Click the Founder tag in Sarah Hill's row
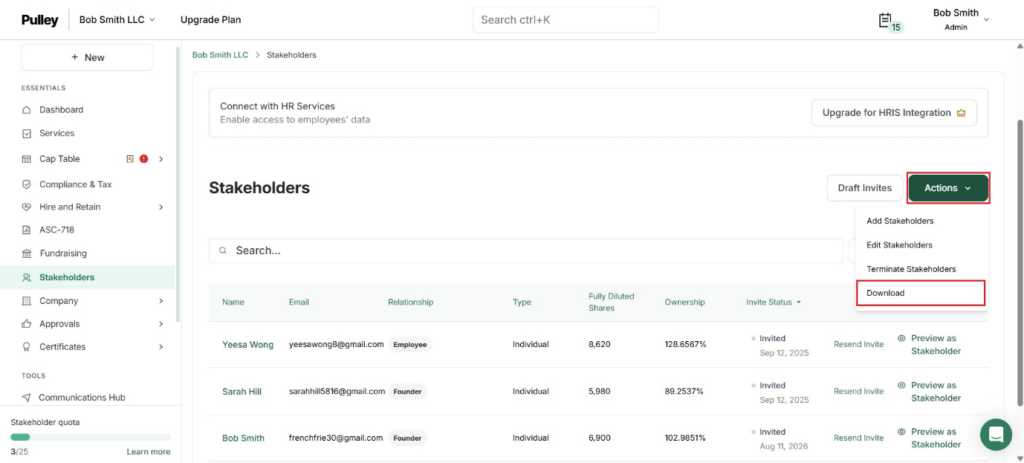The height and width of the screenshot is (463, 1024). [x=408, y=391]
